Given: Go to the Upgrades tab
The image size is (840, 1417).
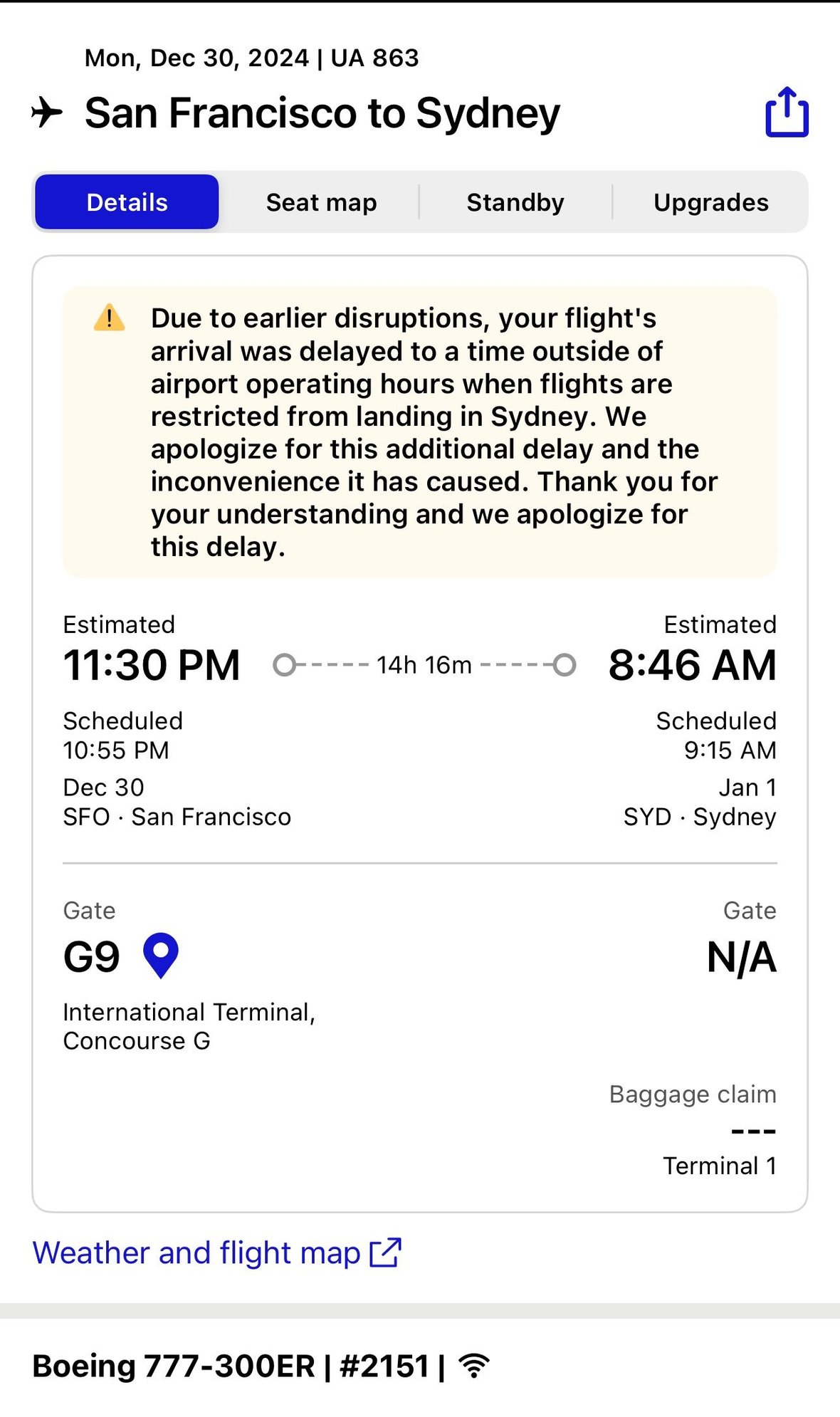Looking at the screenshot, I should pos(710,202).
